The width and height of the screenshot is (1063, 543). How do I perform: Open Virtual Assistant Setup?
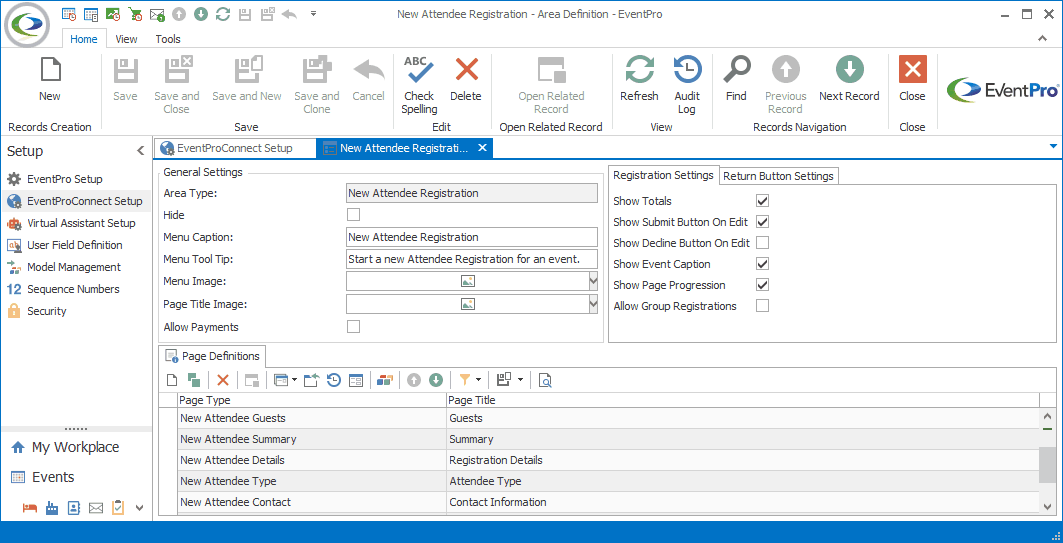[81, 223]
